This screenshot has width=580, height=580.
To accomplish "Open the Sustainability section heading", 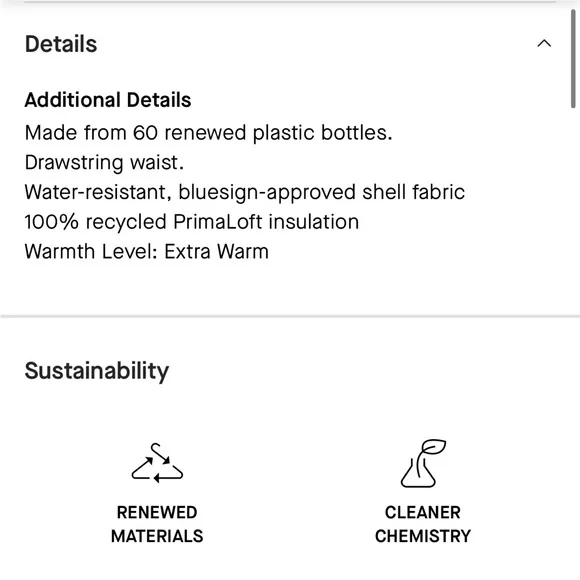I will (x=97, y=371).
